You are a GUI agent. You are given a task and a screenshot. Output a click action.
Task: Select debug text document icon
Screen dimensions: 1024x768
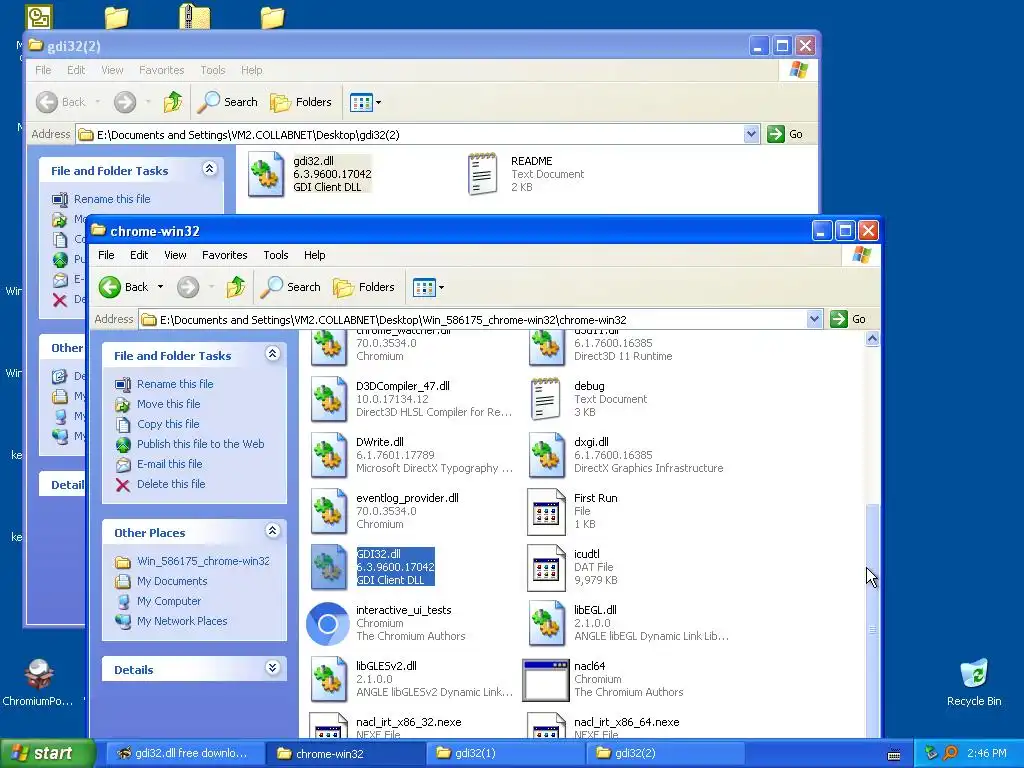(546, 399)
